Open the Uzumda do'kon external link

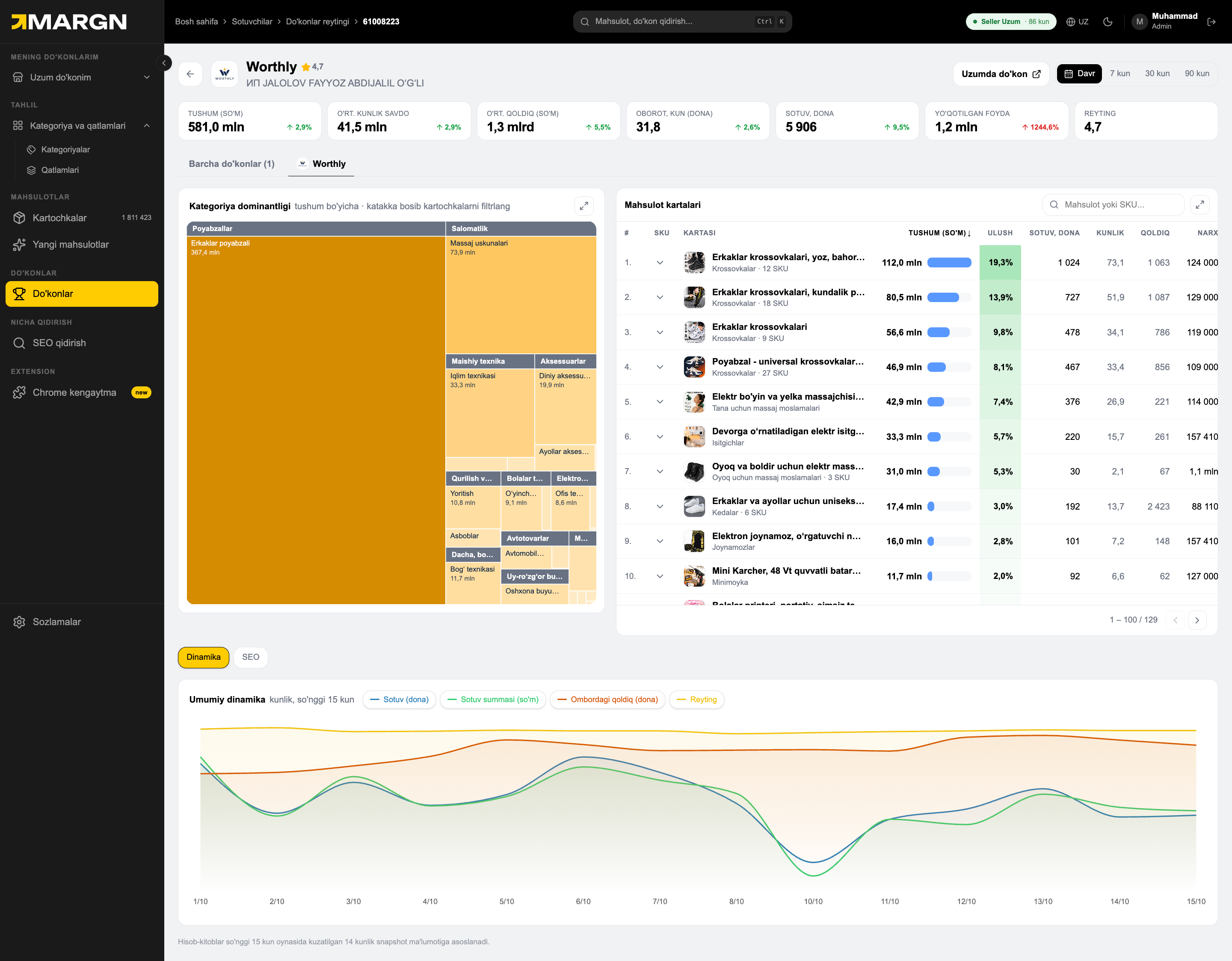pos(1001,74)
